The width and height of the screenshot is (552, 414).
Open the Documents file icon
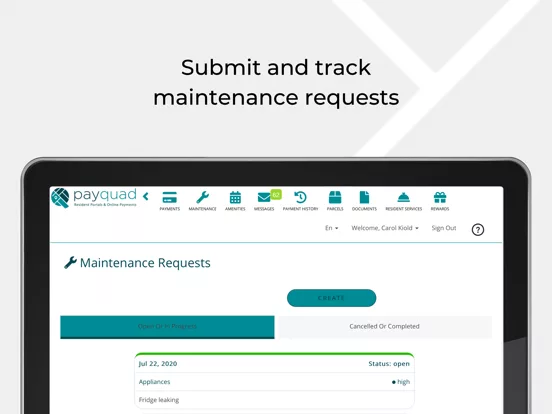point(364,197)
